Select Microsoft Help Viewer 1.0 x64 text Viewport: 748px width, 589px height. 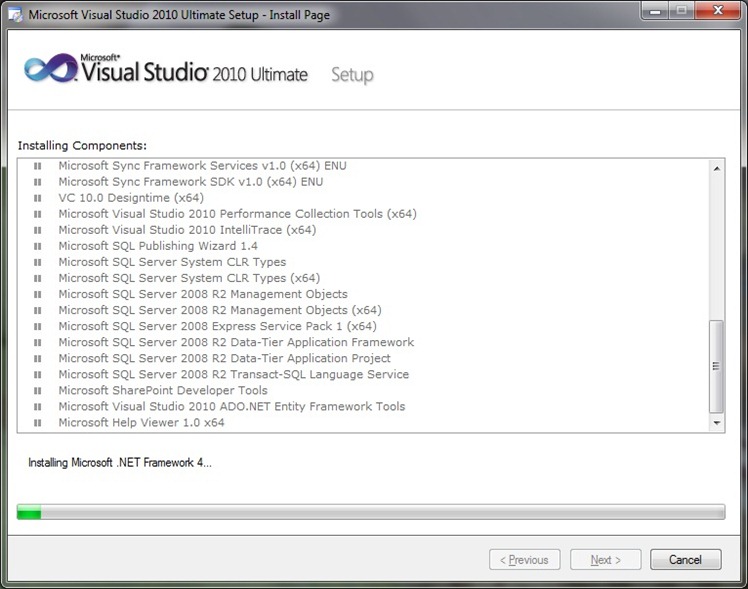[x=141, y=423]
